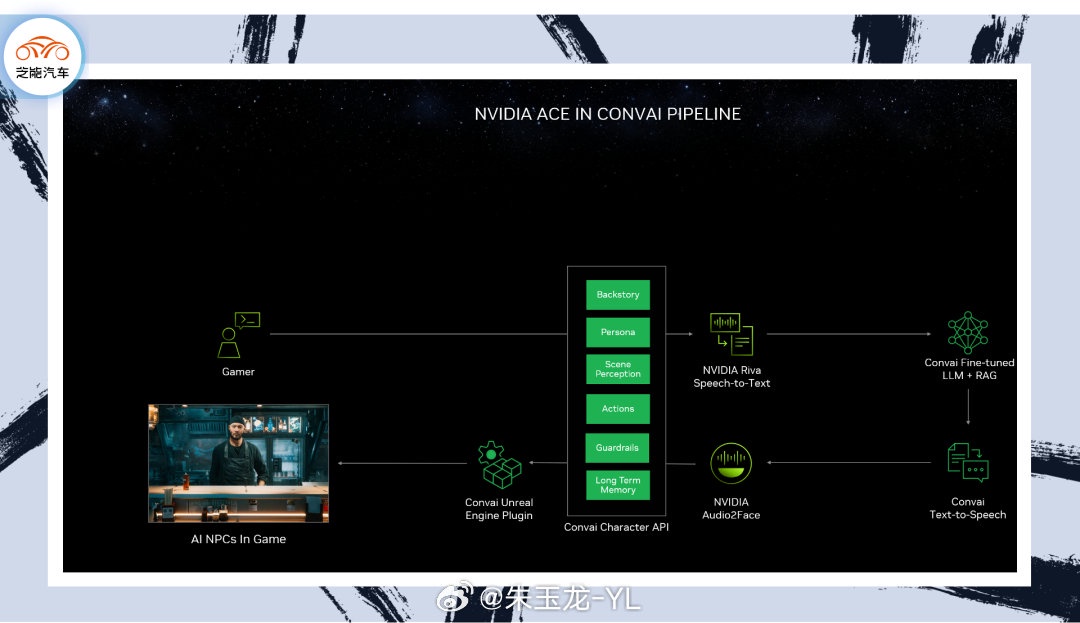This screenshot has height=623, width=1080.
Task: Select the Scene Perception green box
Action: pyautogui.click(x=618, y=369)
